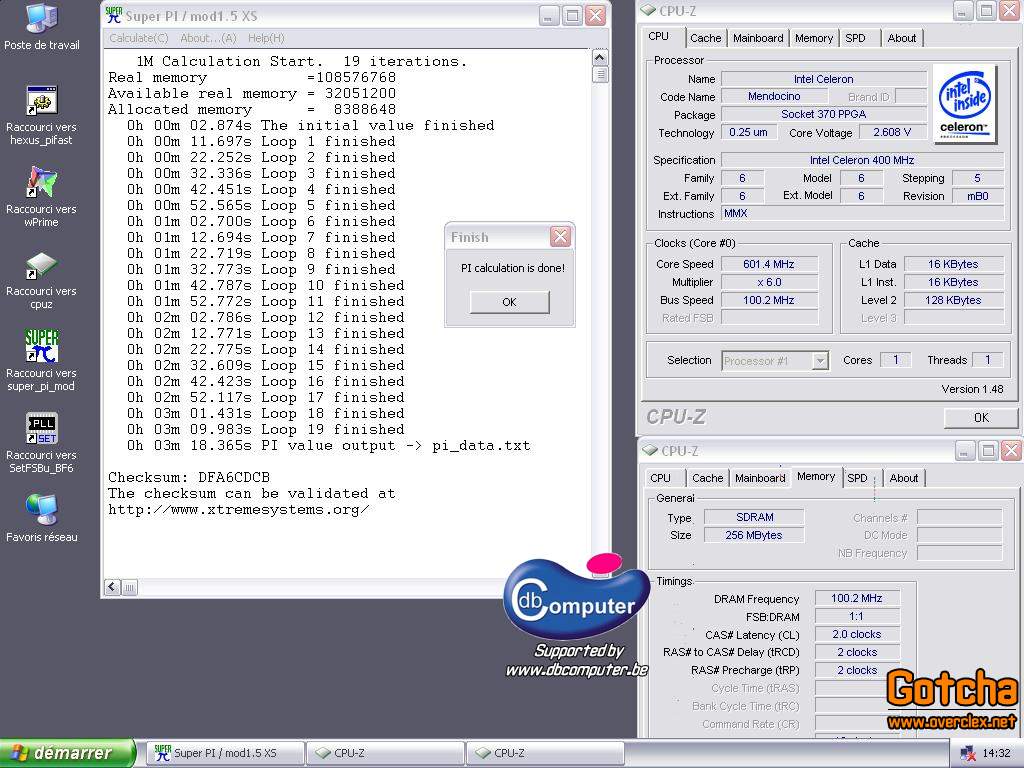Click the http://www.xtremesystems.org/ text

238,509
